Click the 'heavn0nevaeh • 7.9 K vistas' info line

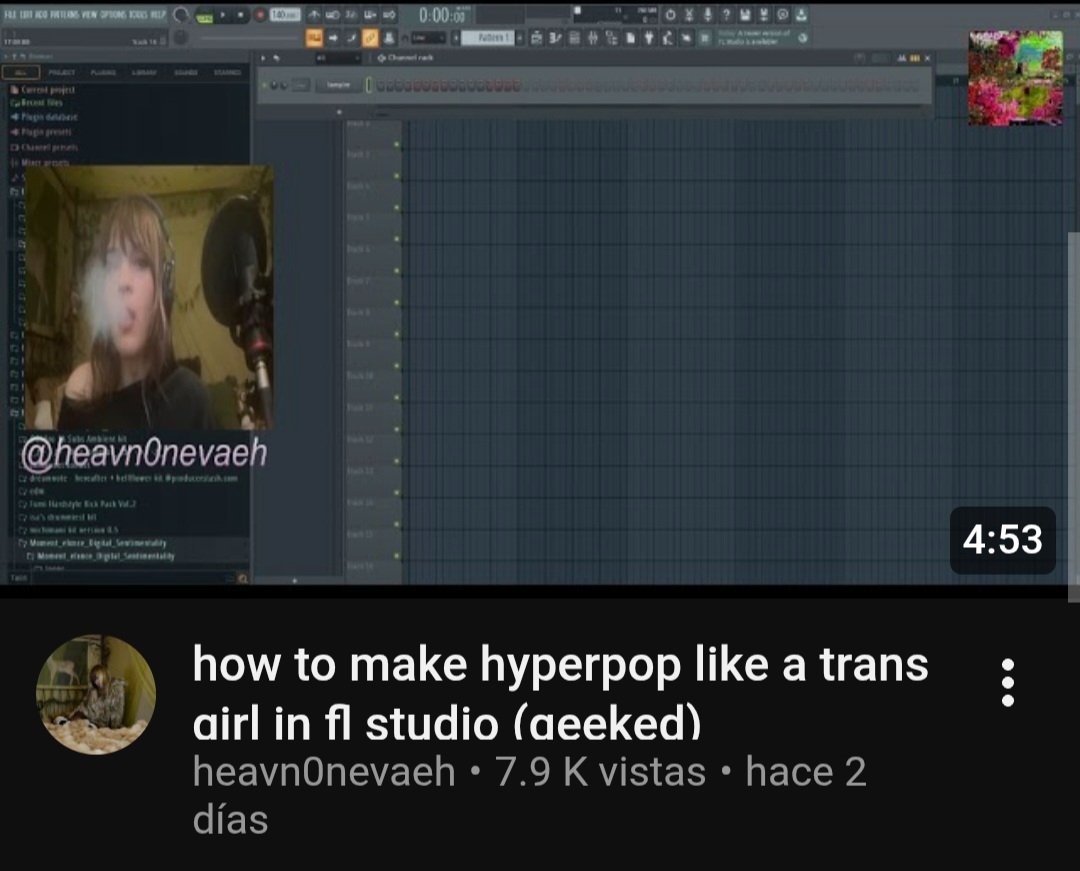(529, 795)
